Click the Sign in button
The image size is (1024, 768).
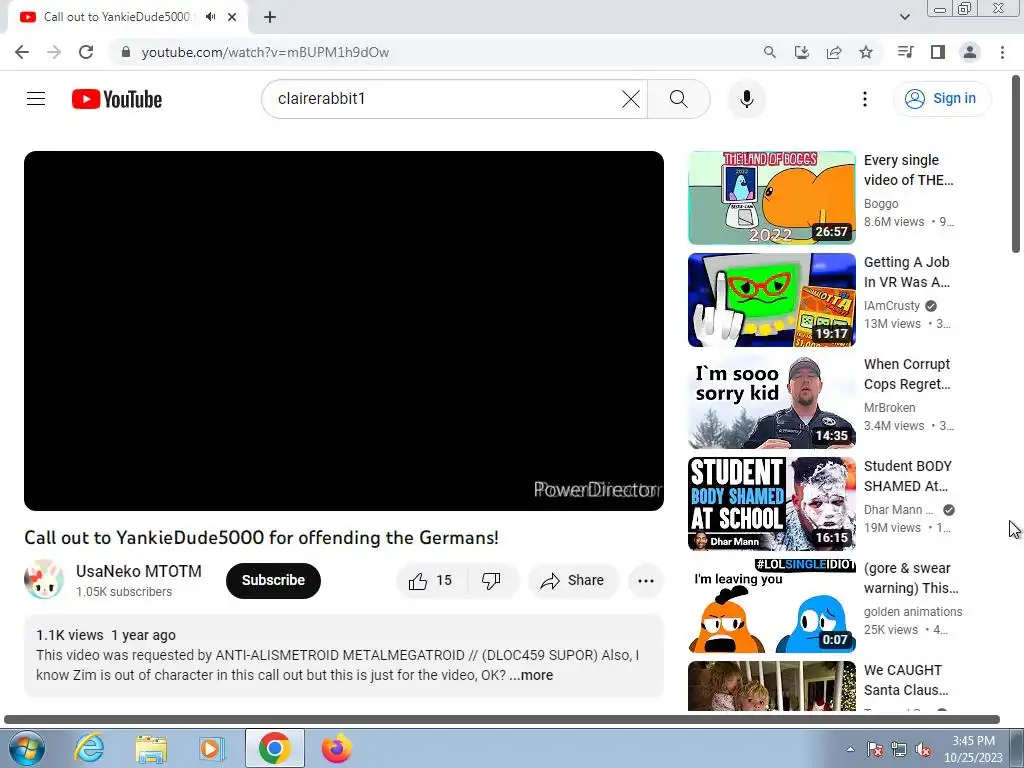click(942, 99)
